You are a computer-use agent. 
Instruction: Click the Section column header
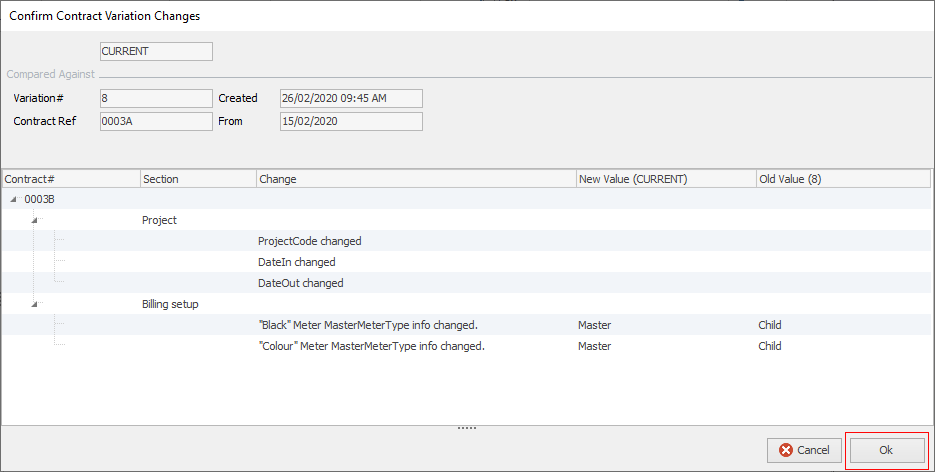(x=198, y=179)
